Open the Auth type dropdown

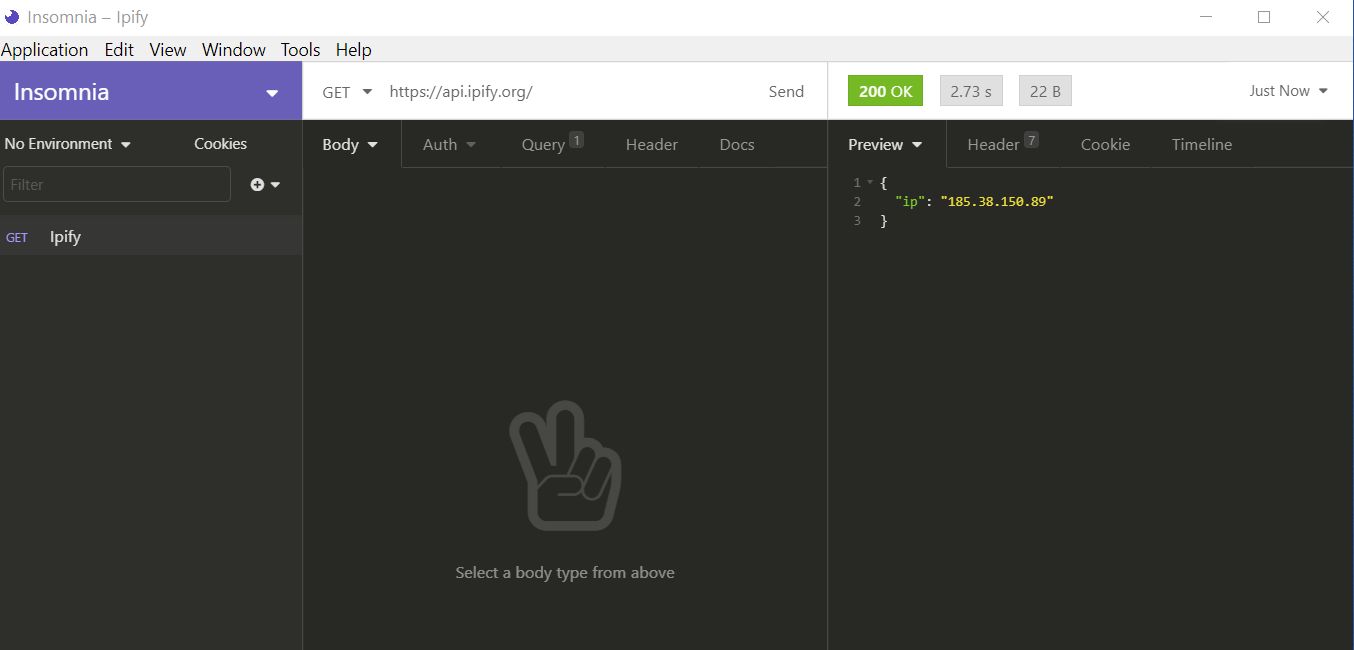click(x=449, y=145)
